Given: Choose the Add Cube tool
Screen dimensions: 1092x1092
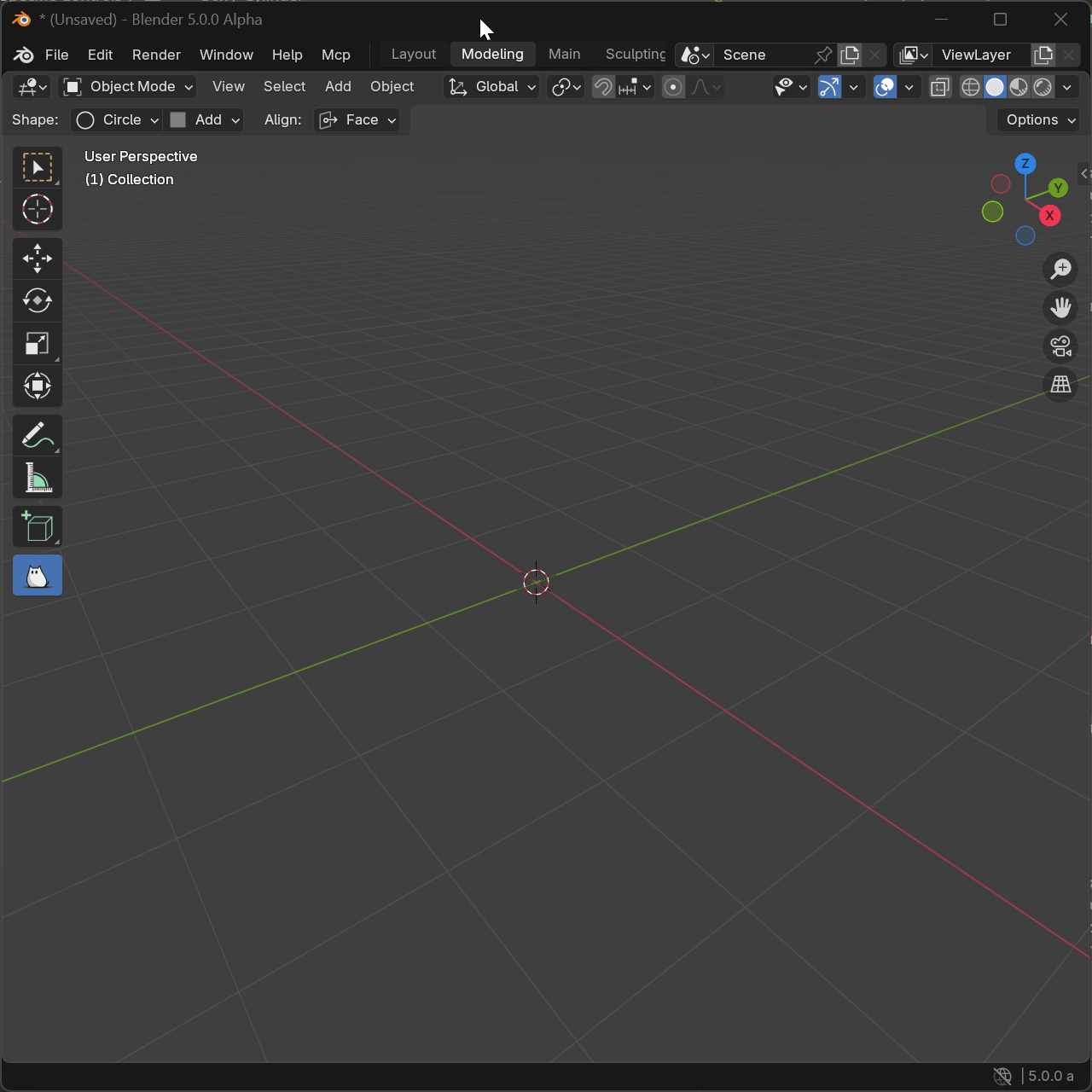Looking at the screenshot, I should [38, 527].
